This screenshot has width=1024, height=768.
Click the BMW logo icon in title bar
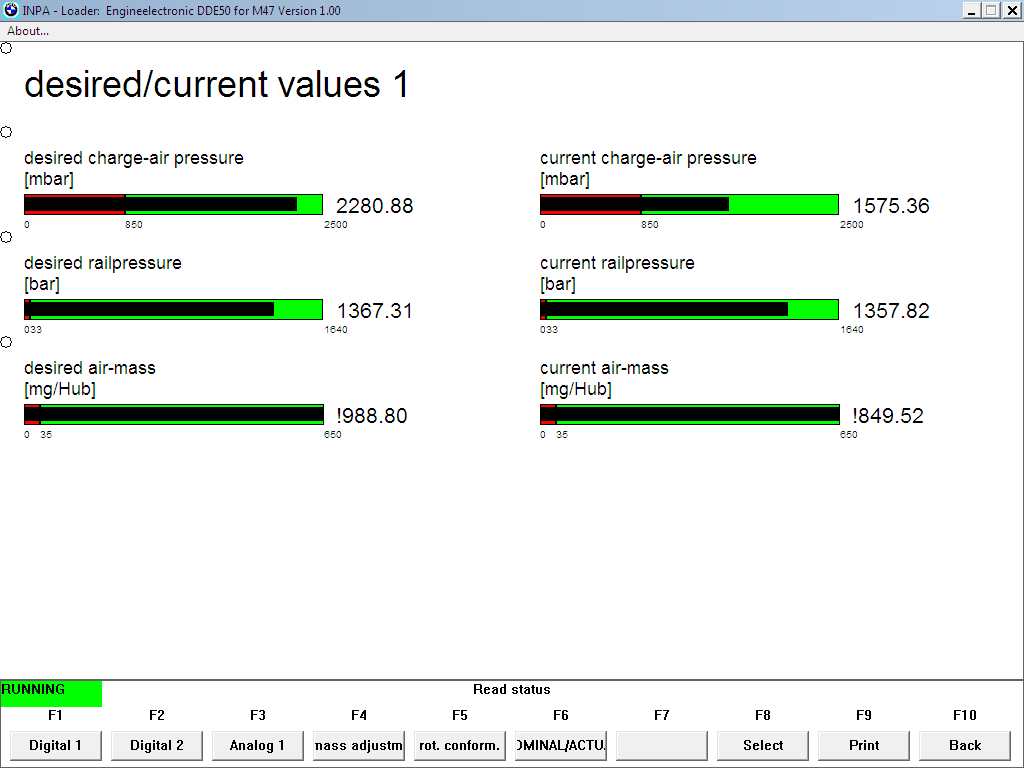coord(11,10)
